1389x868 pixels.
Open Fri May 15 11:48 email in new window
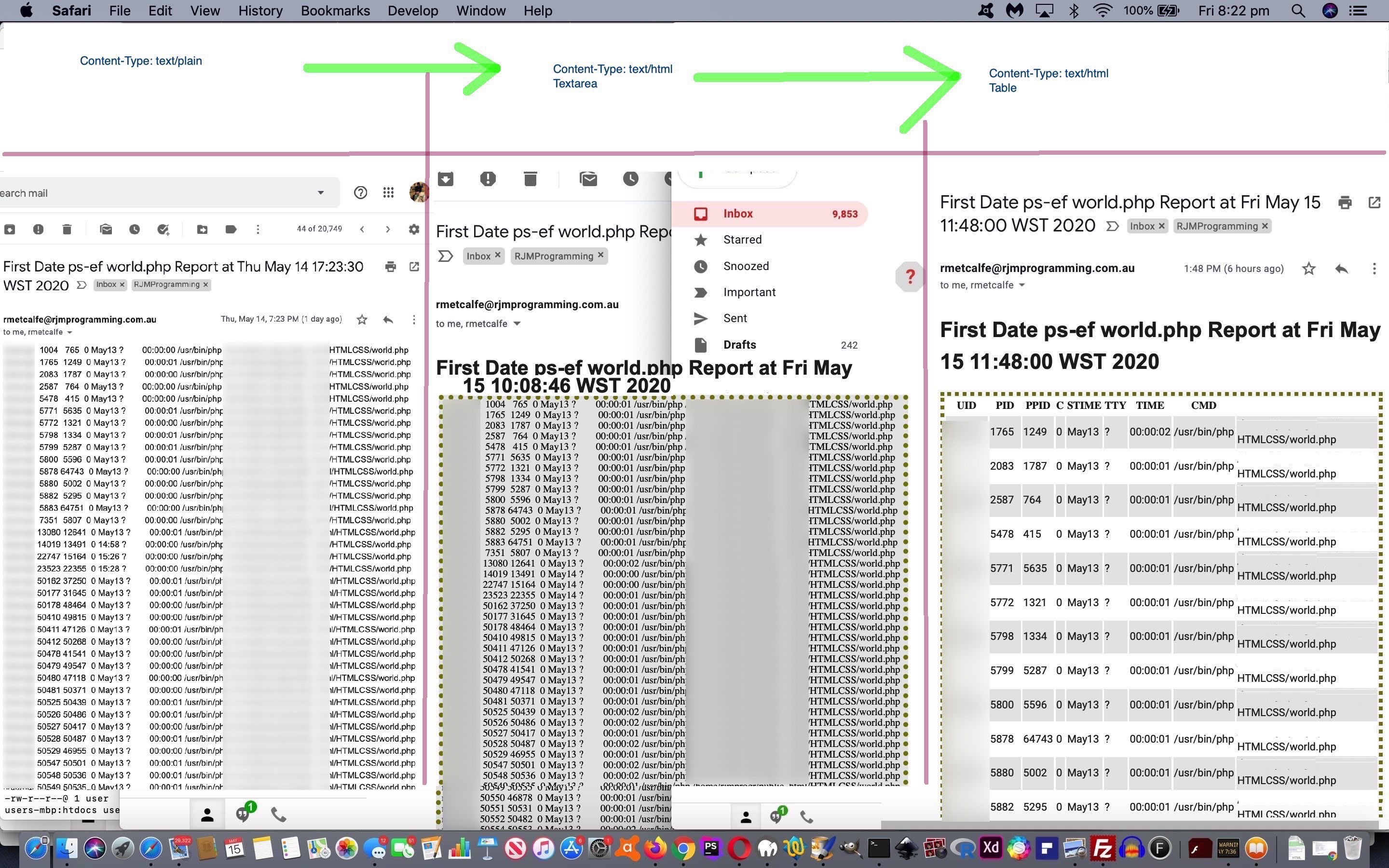(x=1375, y=202)
